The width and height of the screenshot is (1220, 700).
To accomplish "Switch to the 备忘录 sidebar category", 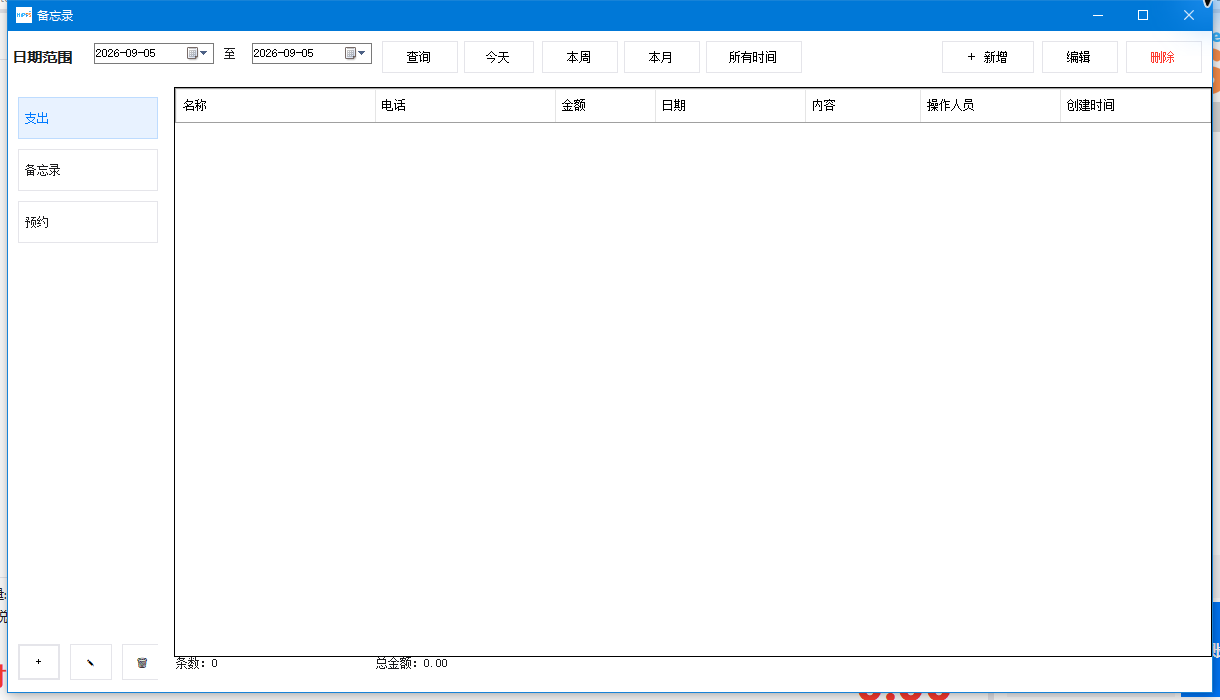I will 88,170.
